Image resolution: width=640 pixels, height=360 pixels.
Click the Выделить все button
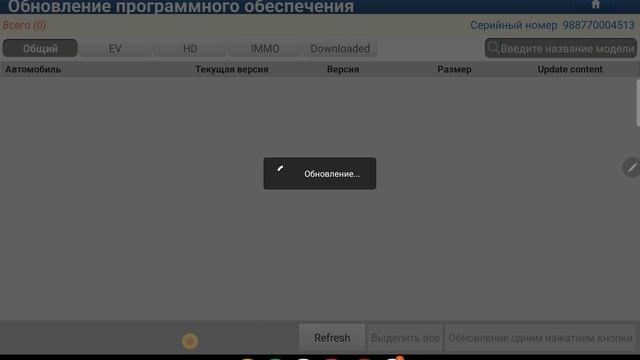tap(405, 338)
